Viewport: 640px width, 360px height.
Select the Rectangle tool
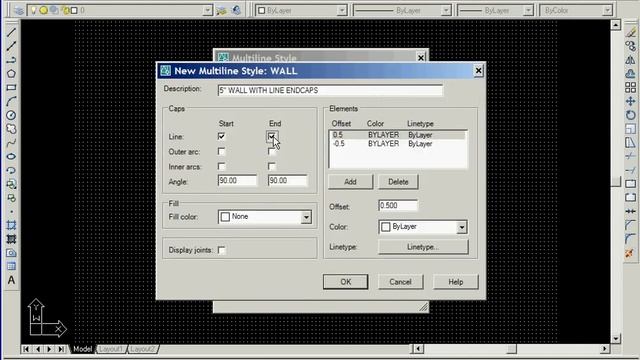pos(11,88)
